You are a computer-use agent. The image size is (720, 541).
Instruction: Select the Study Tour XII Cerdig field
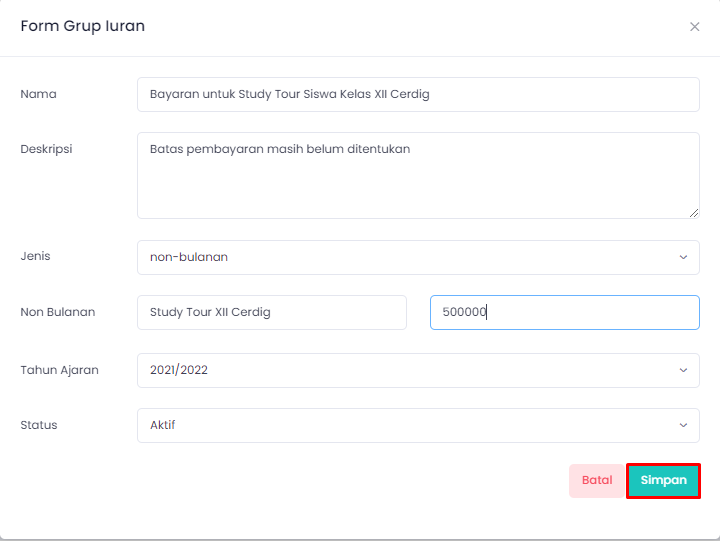(x=272, y=312)
